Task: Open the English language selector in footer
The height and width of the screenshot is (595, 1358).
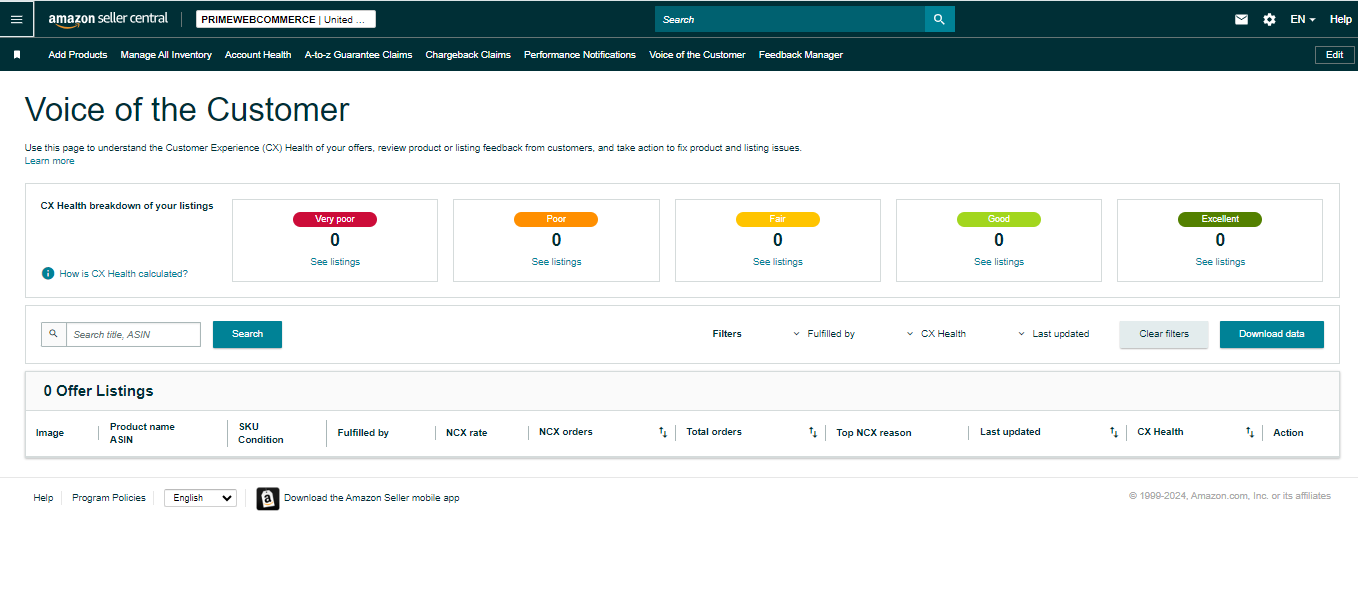Action: coord(201,498)
